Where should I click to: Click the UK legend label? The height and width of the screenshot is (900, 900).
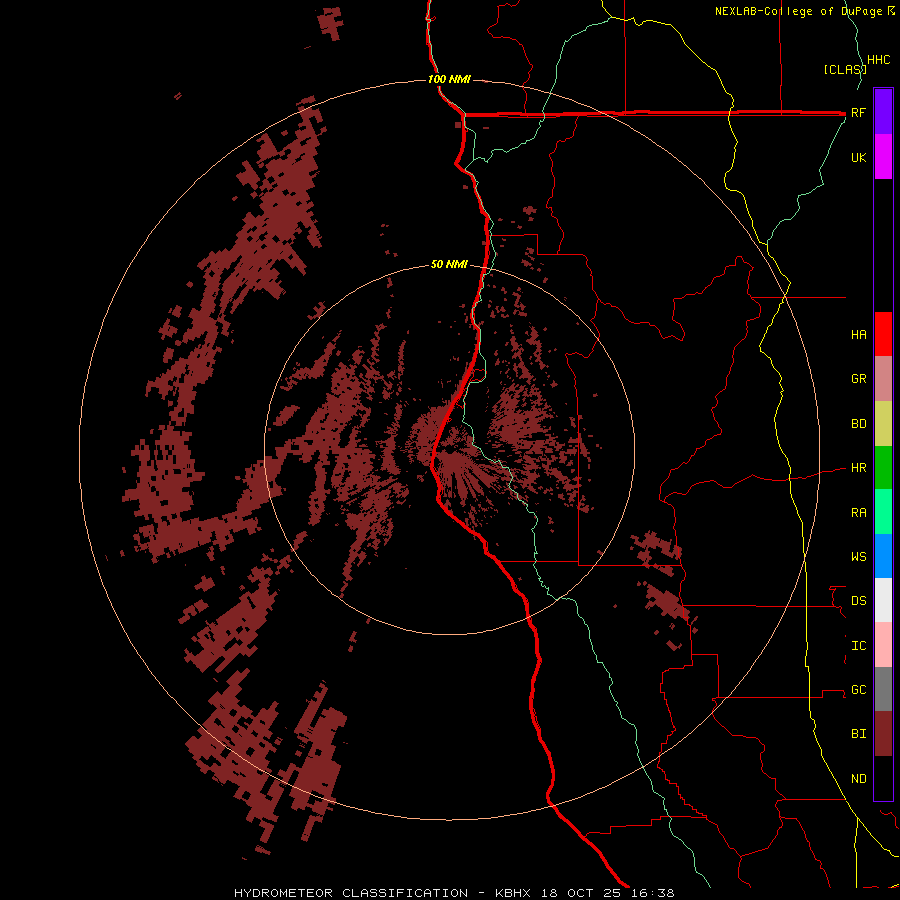(x=858, y=158)
